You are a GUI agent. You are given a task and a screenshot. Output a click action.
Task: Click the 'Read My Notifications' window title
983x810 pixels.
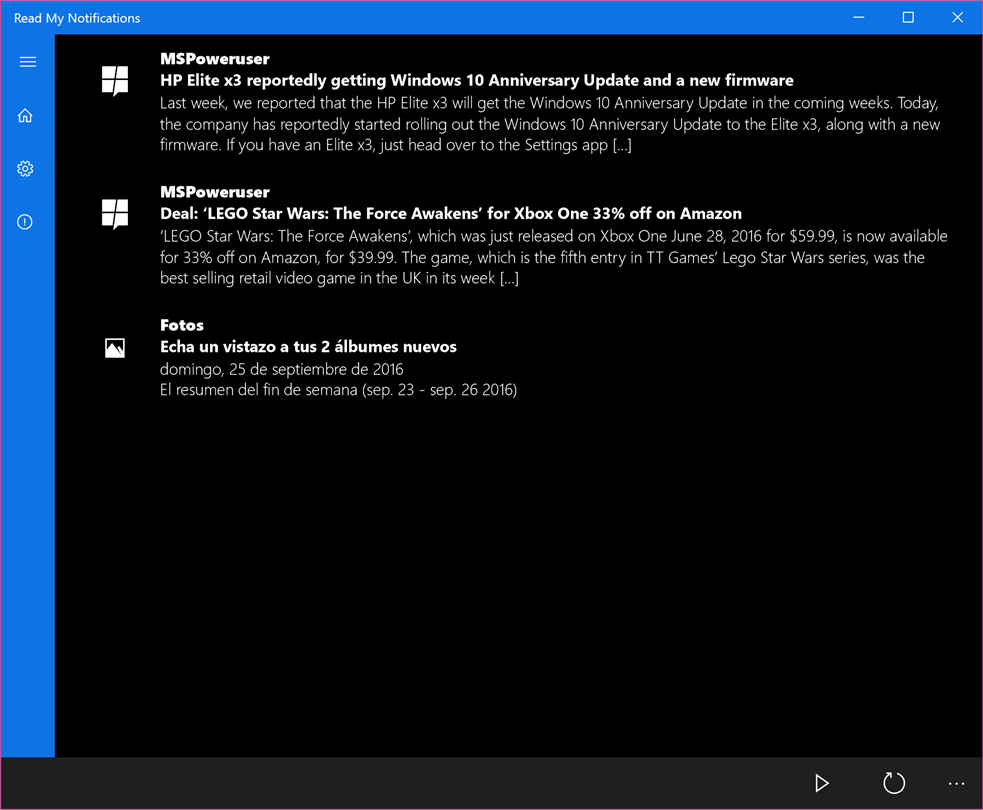[x=77, y=18]
